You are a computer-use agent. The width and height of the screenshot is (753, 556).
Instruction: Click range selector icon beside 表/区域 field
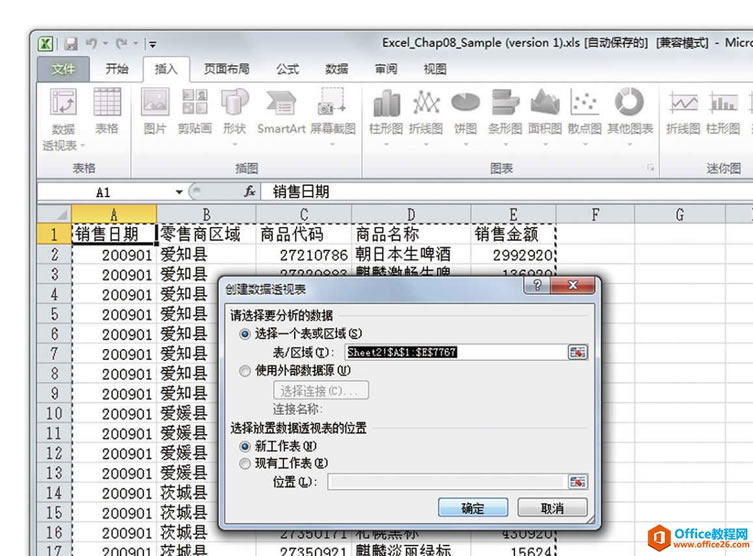click(x=577, y=352)
